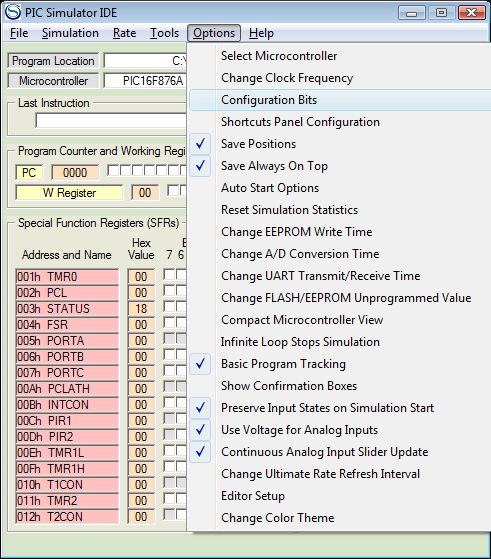This screenshot has width=491, height=559.
Task: Toggle Save Always On Top option
Action: pyautogui.click(x=340, y=166)
